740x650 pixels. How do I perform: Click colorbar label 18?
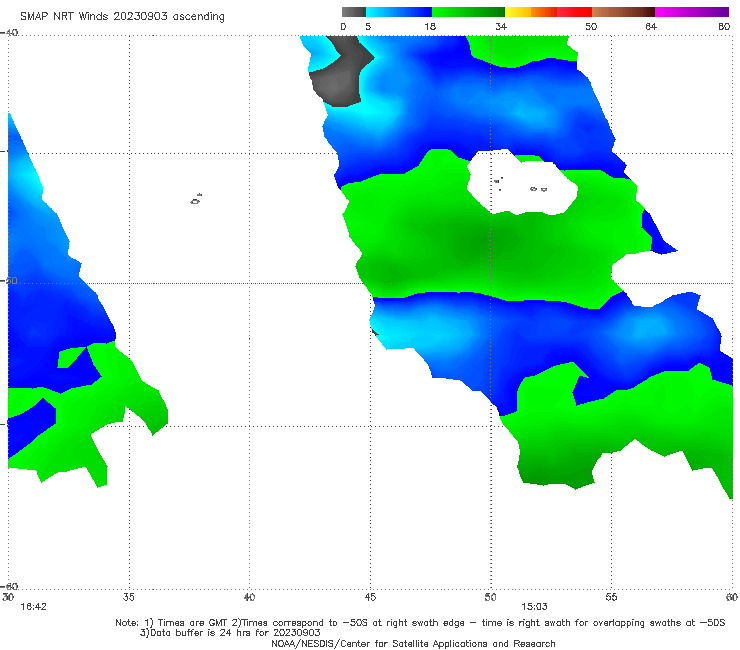point(430,27)
